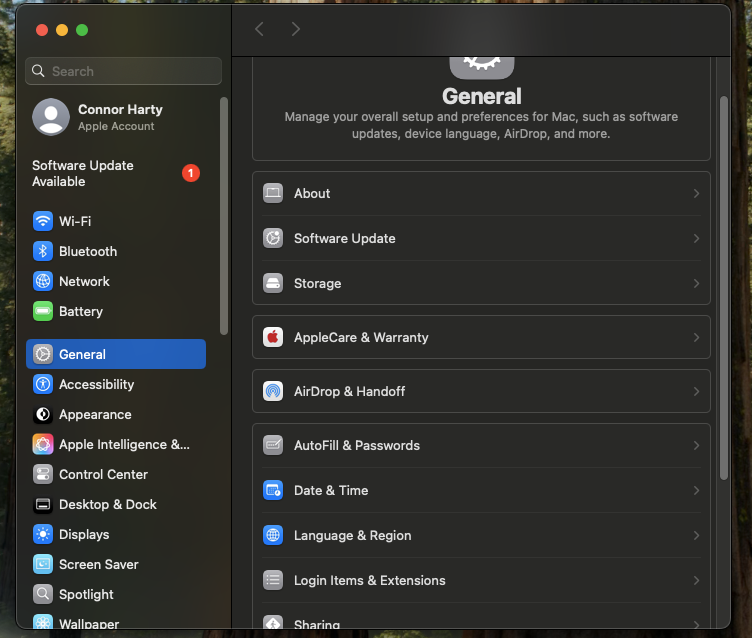Open the Storage row label
The width and height of the screenshot is (752, 638).
(317, 284)
